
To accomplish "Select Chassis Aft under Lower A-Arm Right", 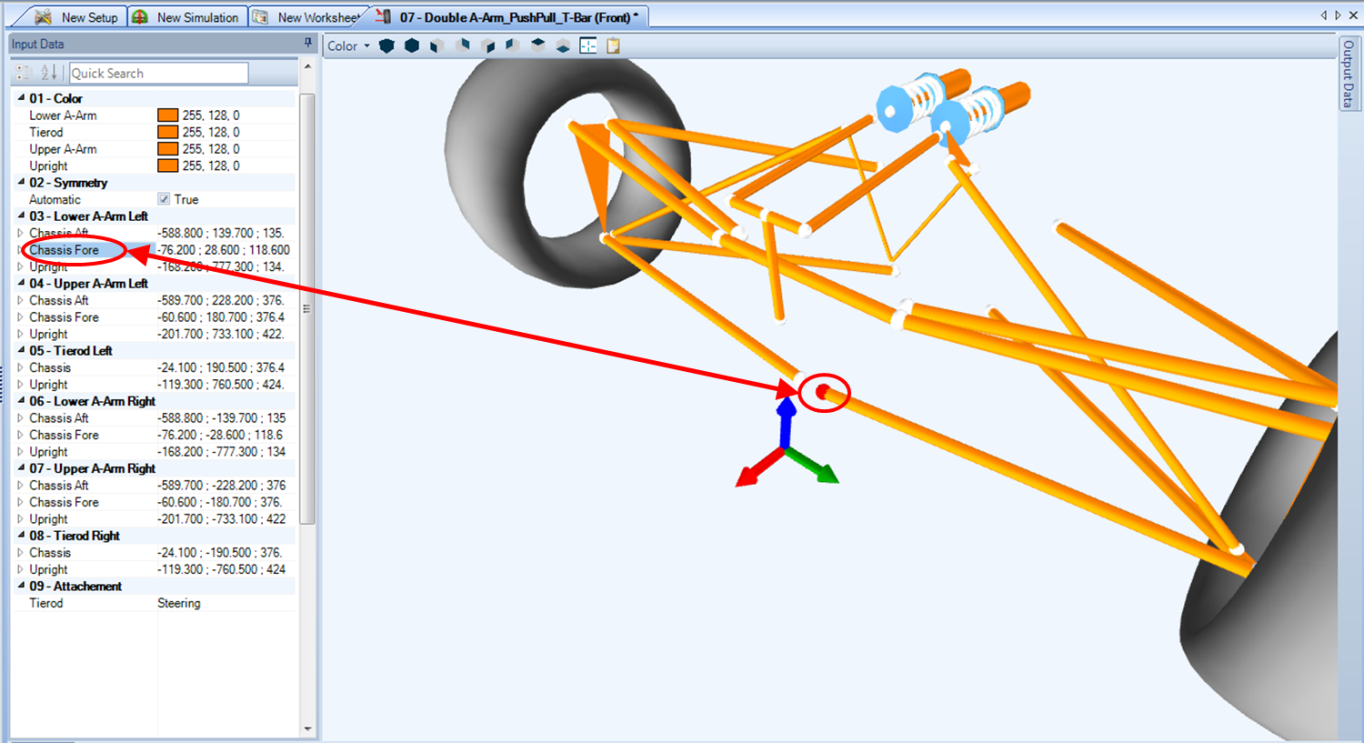I will tap(155, 418).
